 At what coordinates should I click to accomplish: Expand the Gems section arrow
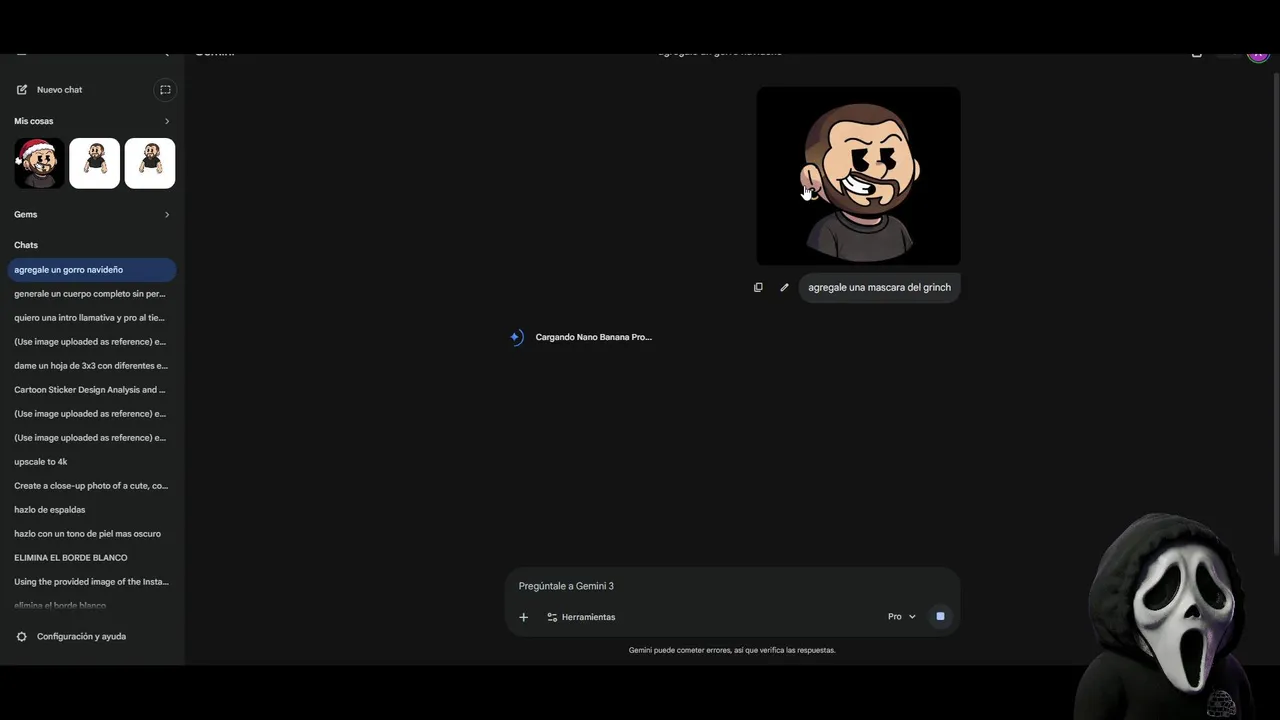point(167,214)
